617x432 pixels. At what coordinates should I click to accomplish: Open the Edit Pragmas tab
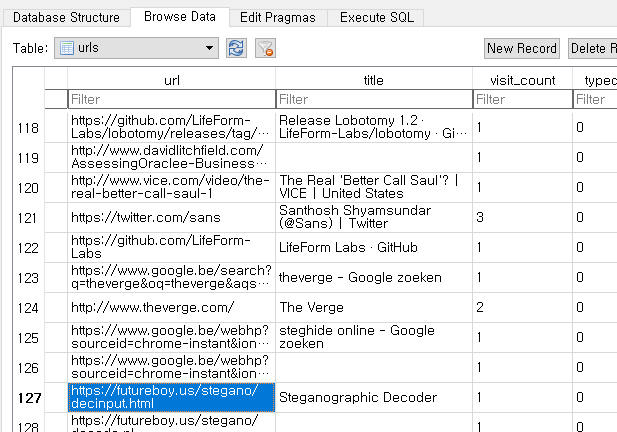[x=278, y=18]
